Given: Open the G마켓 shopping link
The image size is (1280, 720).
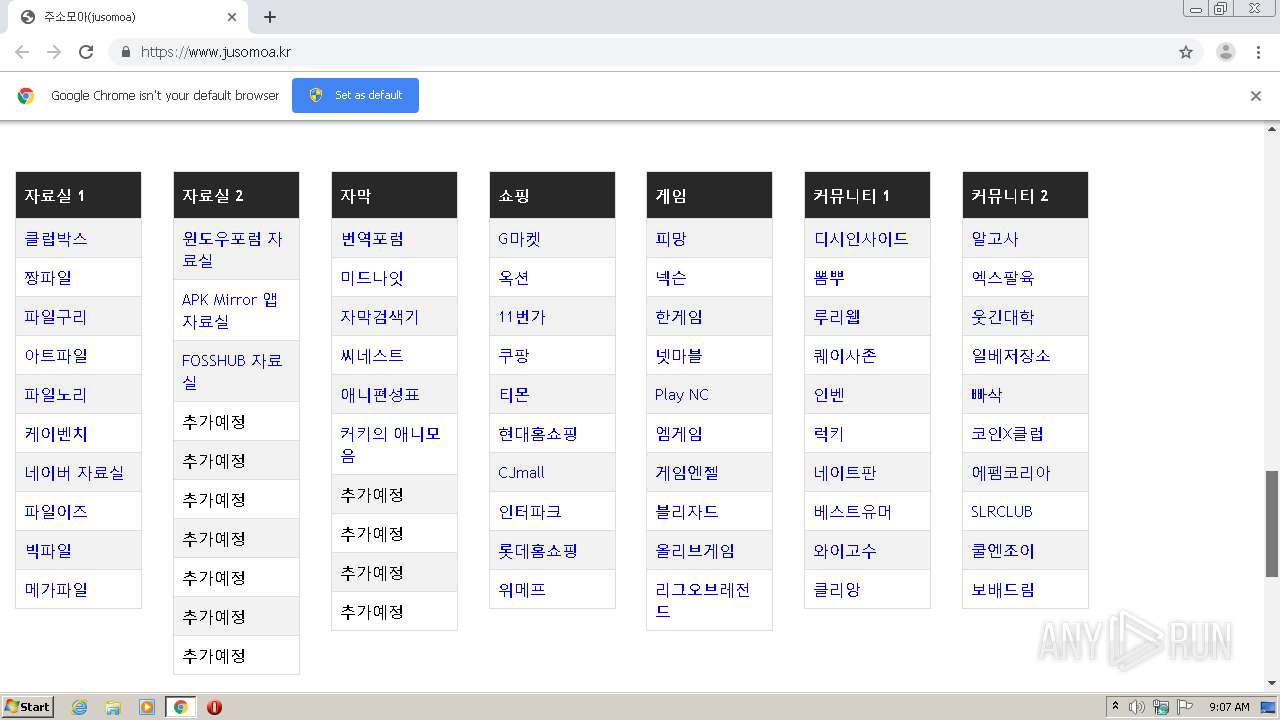Looking at the screenshot, I should coord(519,239).
